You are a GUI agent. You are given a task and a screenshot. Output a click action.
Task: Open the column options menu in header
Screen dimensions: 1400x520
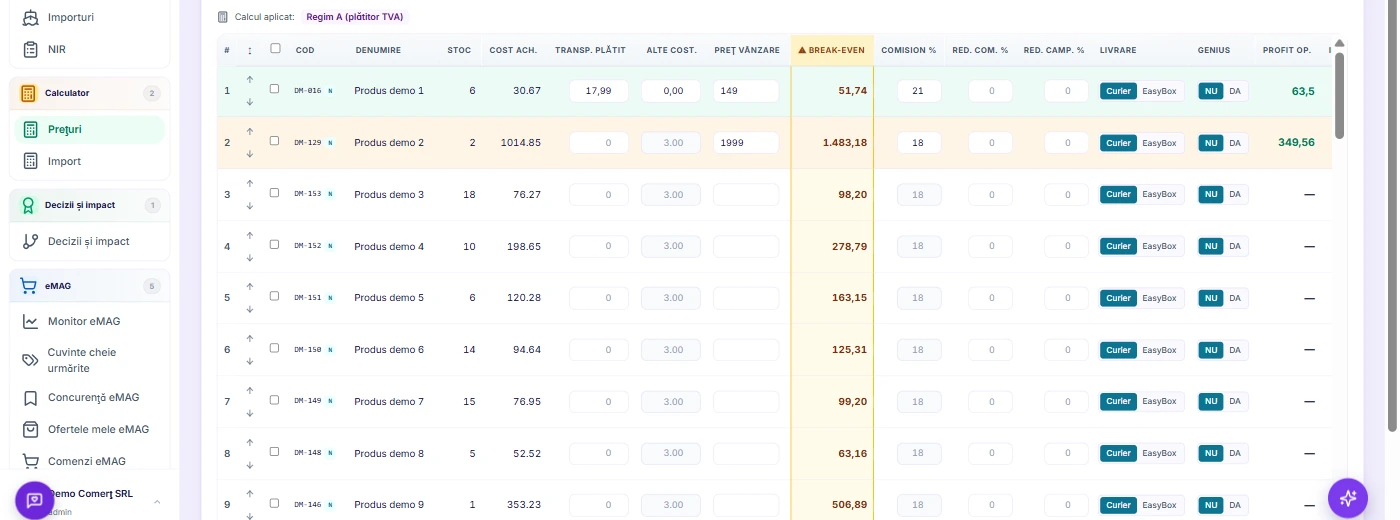250,50
